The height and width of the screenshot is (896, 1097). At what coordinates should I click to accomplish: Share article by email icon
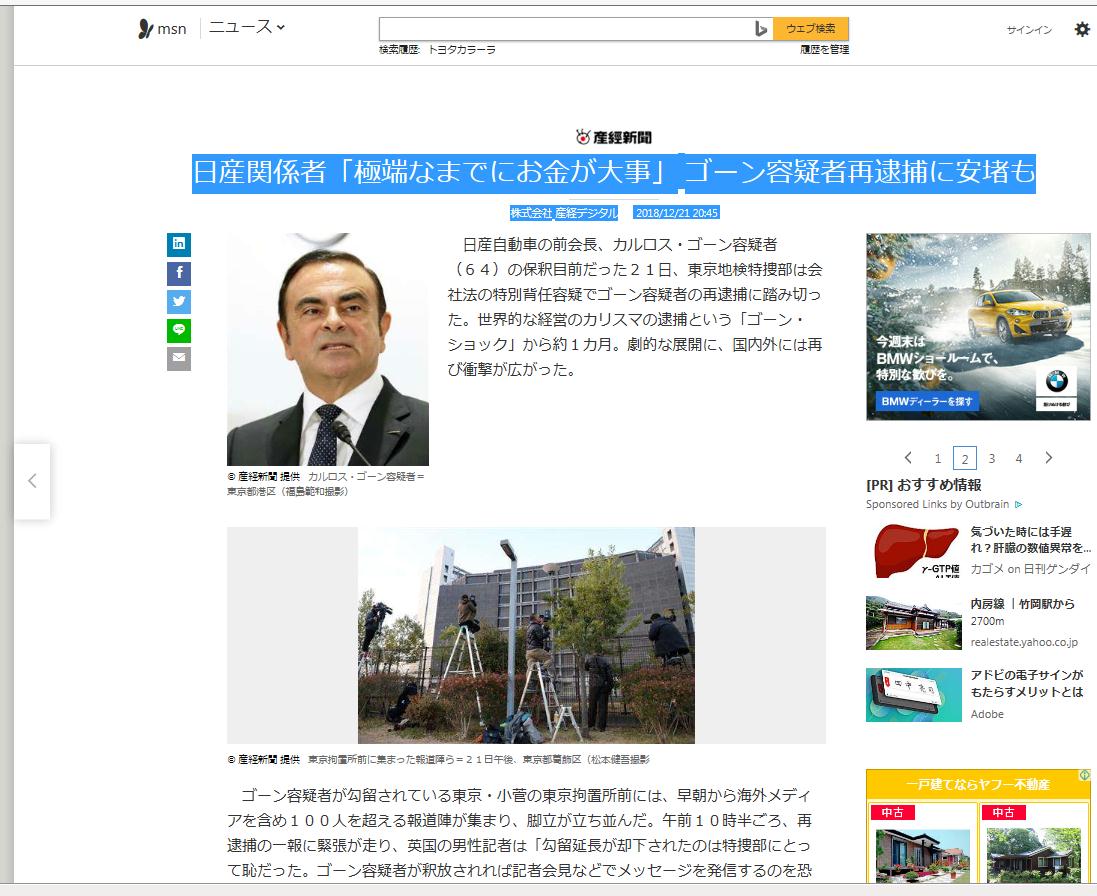pyautogui.click(x=179, y=359)
